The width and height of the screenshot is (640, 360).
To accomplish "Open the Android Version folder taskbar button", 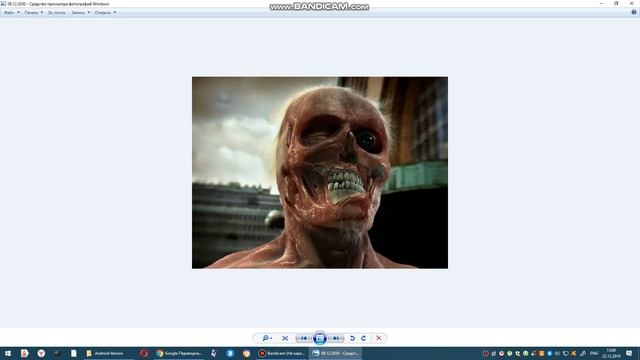I will tap(109, 353).
